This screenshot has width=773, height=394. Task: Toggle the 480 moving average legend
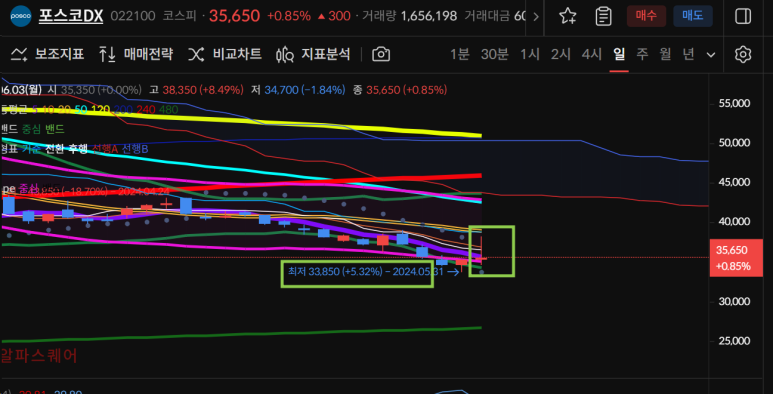[x=168, y=109]
